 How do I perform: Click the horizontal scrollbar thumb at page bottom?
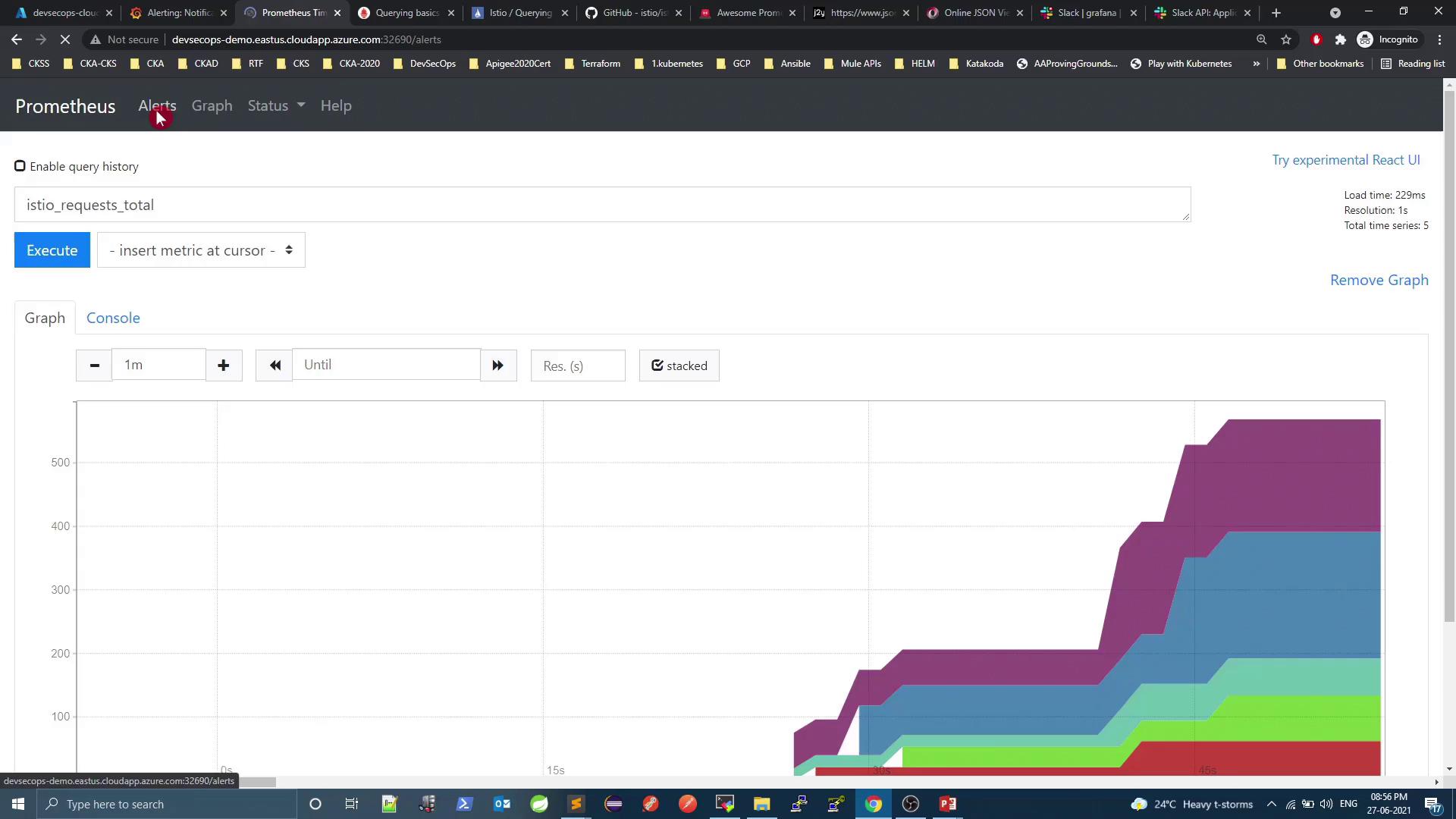tap(256, 782)
